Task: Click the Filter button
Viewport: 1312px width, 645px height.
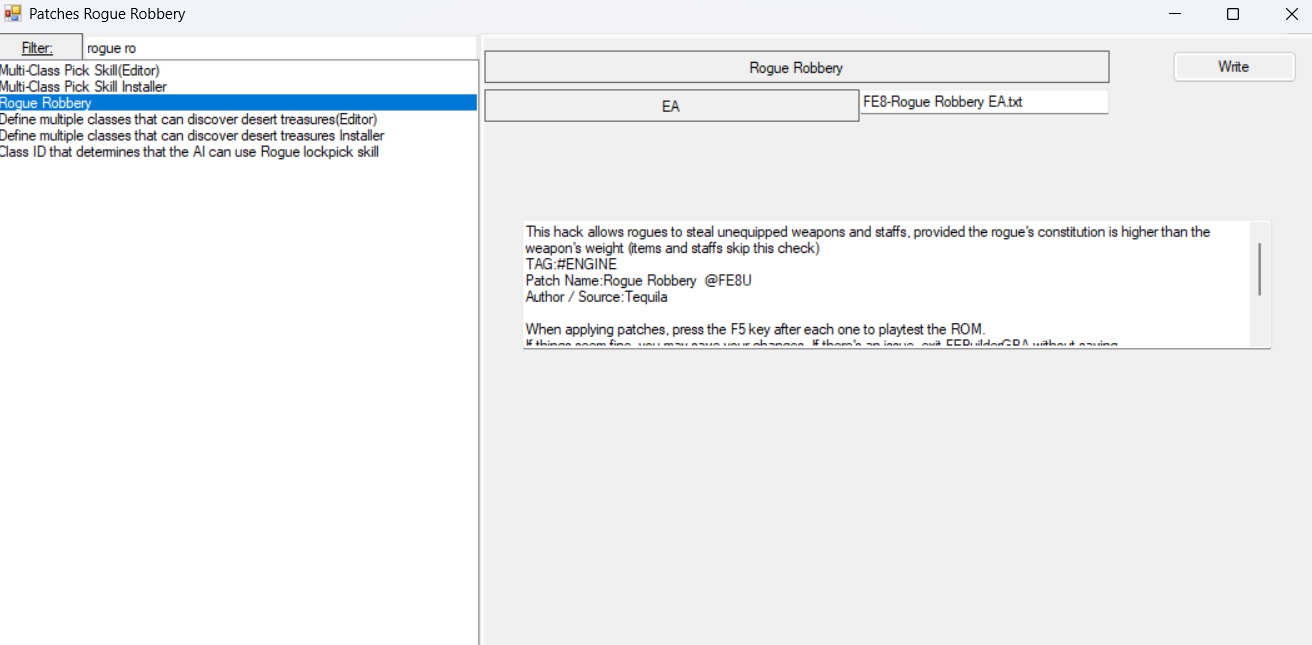Action: coord(40,48)
